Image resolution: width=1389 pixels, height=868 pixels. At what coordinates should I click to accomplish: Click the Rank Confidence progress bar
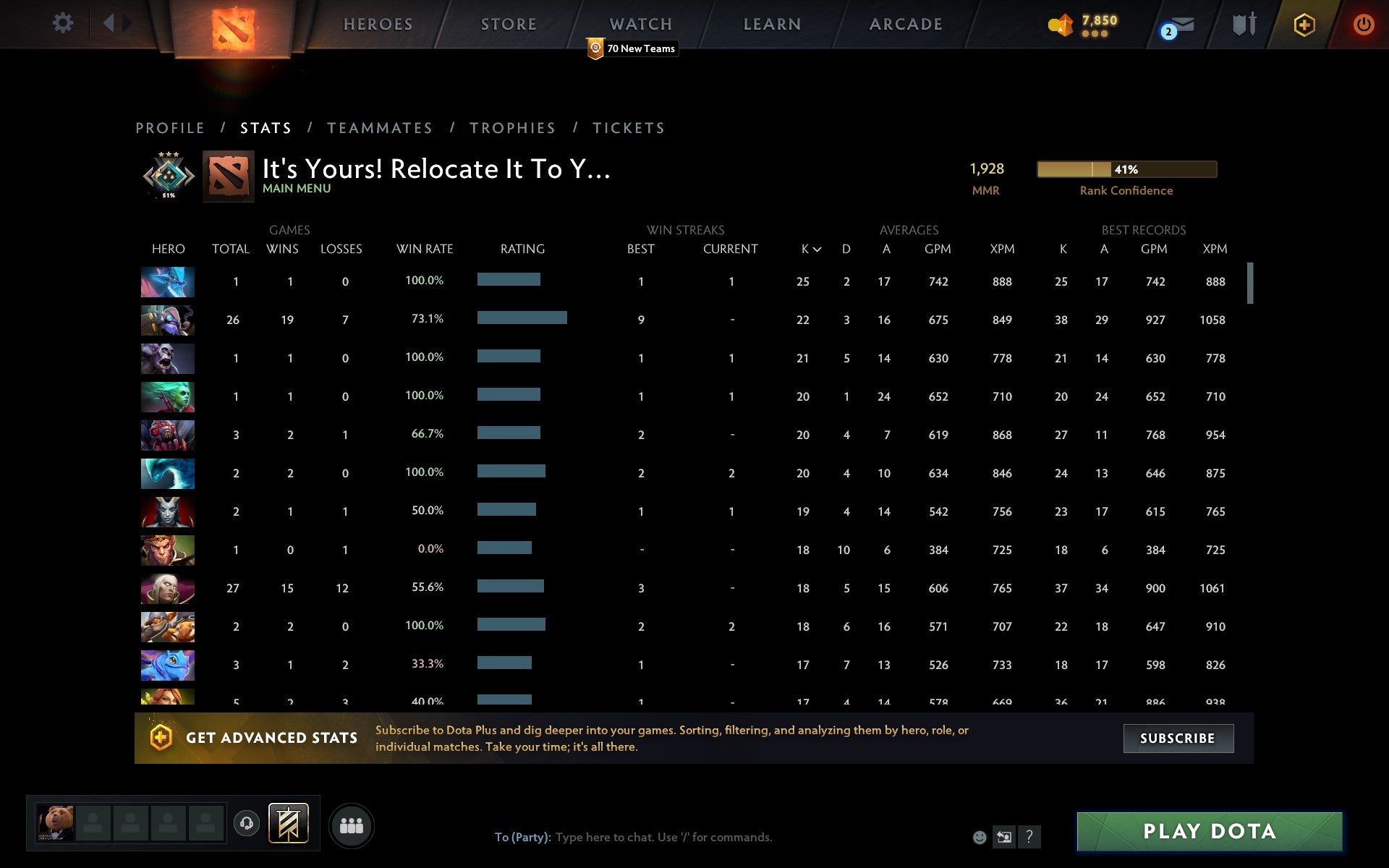click(x=1126, y=169)
